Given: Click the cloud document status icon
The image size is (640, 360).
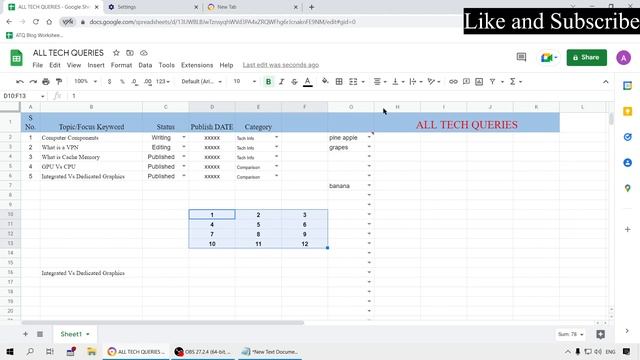Looking at the screenshot, I should (144, 53).
